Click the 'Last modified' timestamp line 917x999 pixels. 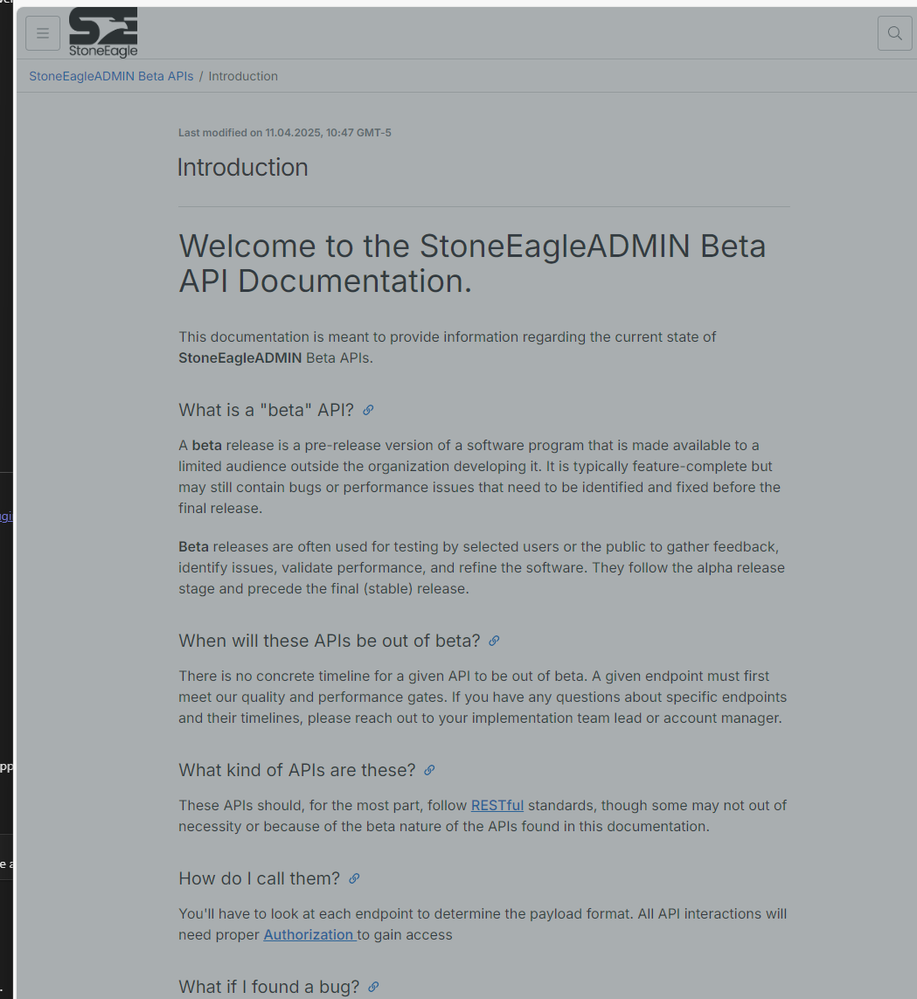click(284, 133)
